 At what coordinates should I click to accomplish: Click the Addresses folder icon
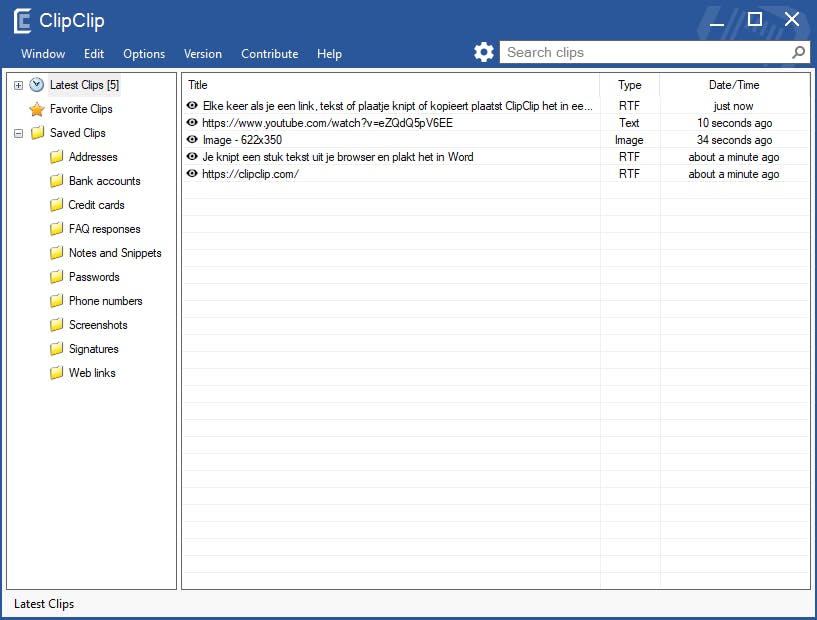click(x=56, y=157)
